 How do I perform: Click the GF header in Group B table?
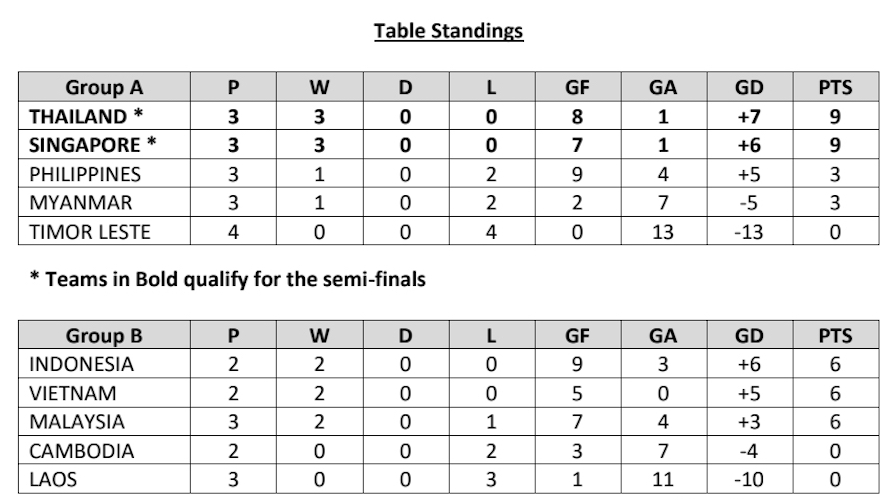(x=577, y=335)
